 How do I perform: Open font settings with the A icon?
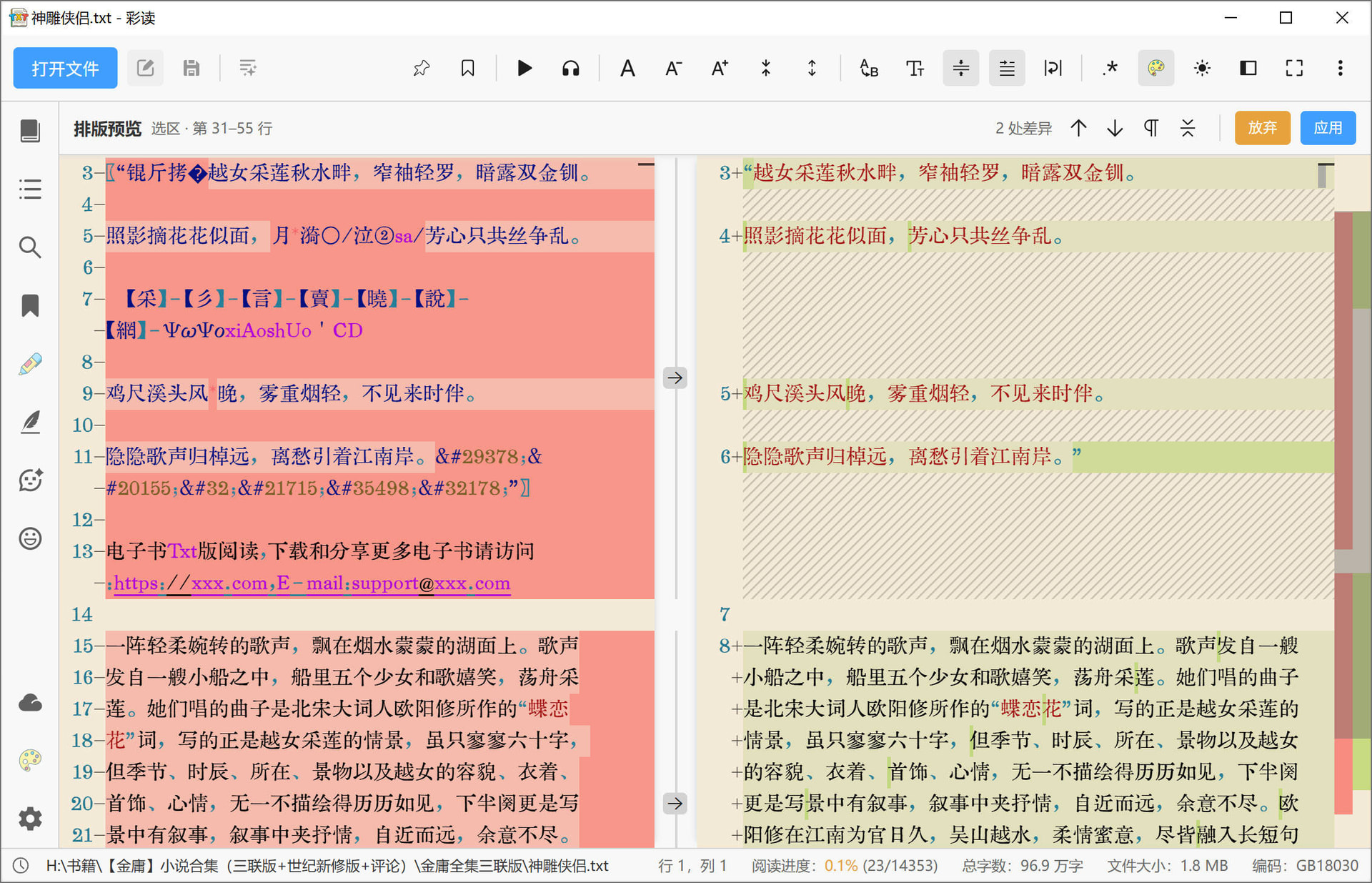tap(627, 69)
